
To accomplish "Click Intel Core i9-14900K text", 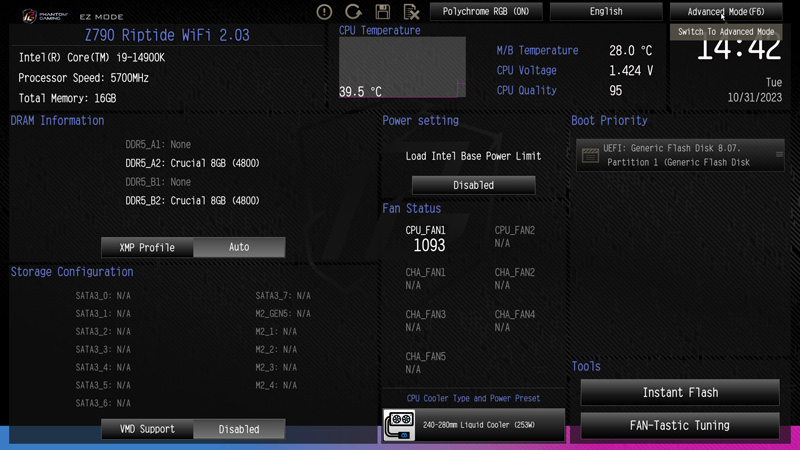I will (x=92, y=58).
